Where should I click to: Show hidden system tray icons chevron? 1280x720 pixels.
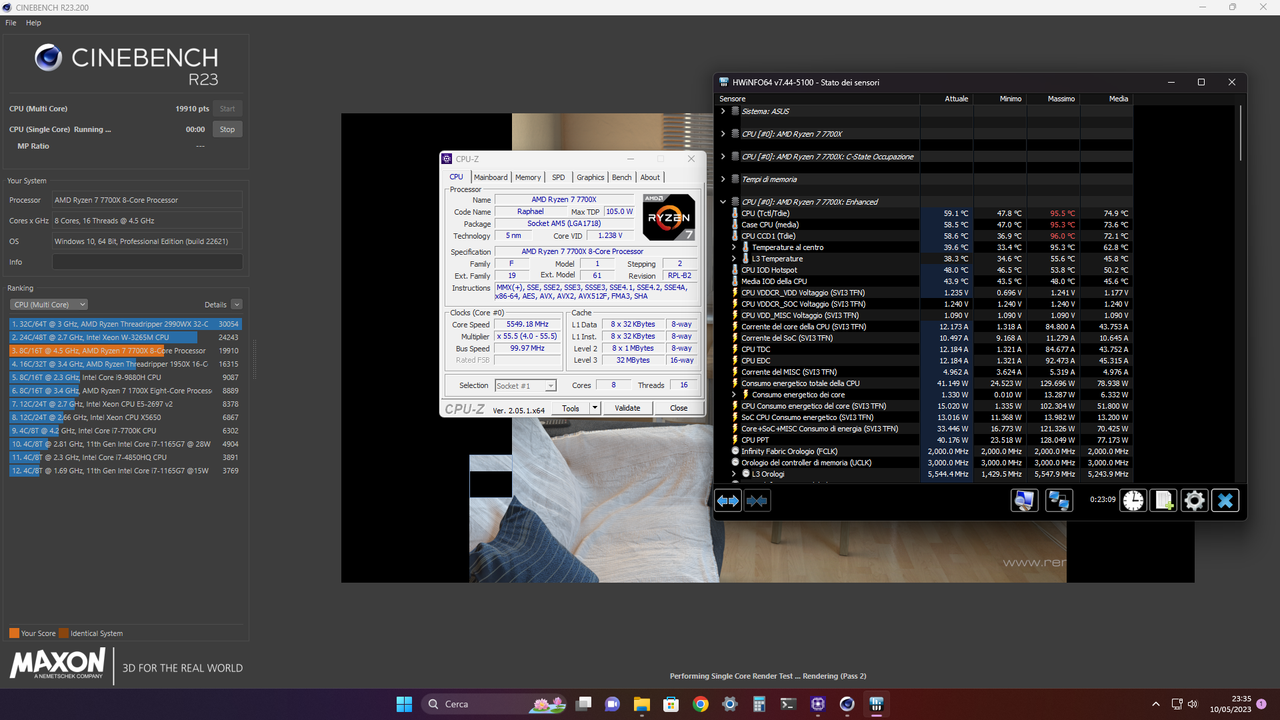(1156, 704)
